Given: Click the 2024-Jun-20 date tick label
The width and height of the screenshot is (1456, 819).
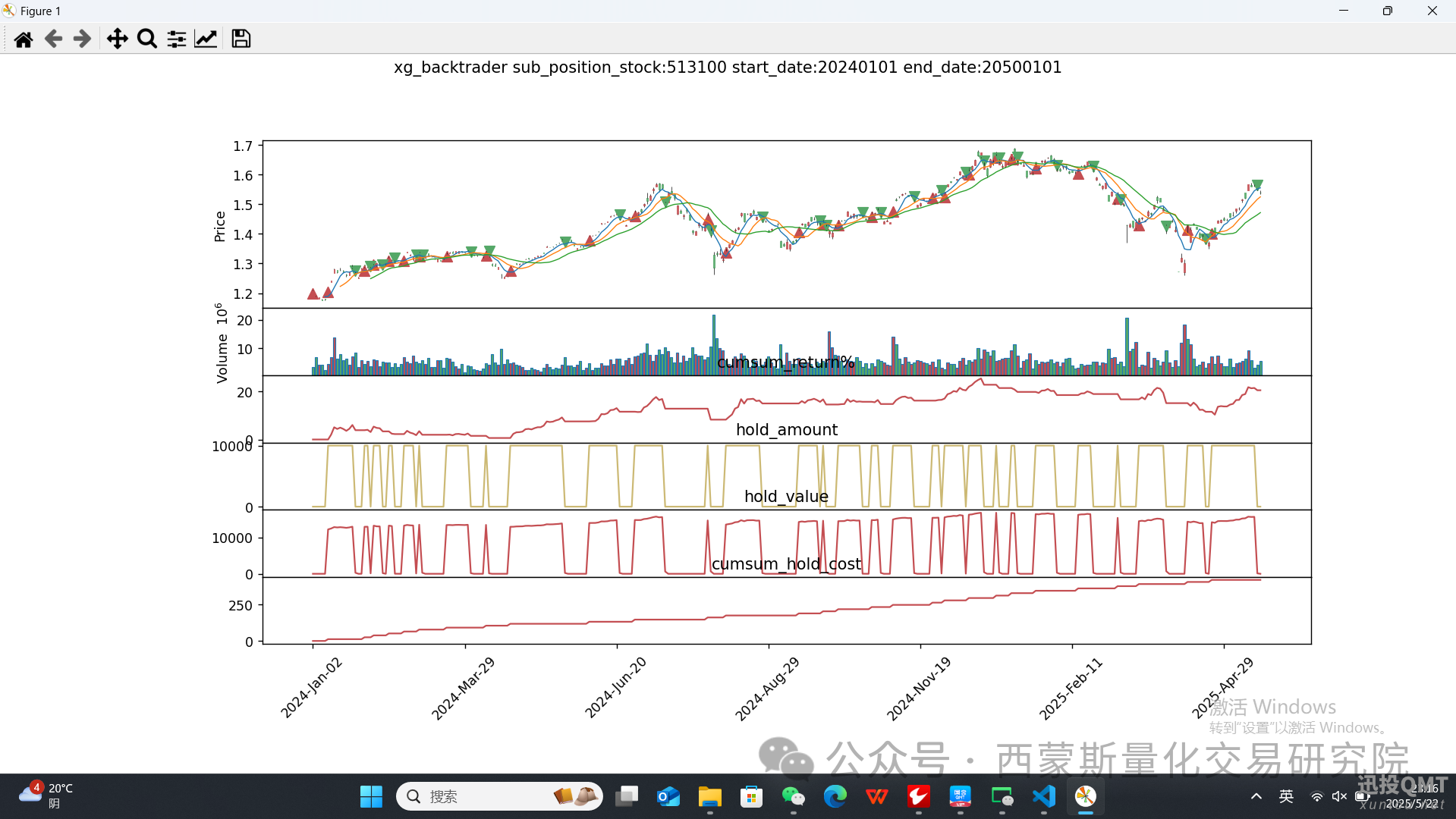Looking at the screenshot, I should click(615, 687).
